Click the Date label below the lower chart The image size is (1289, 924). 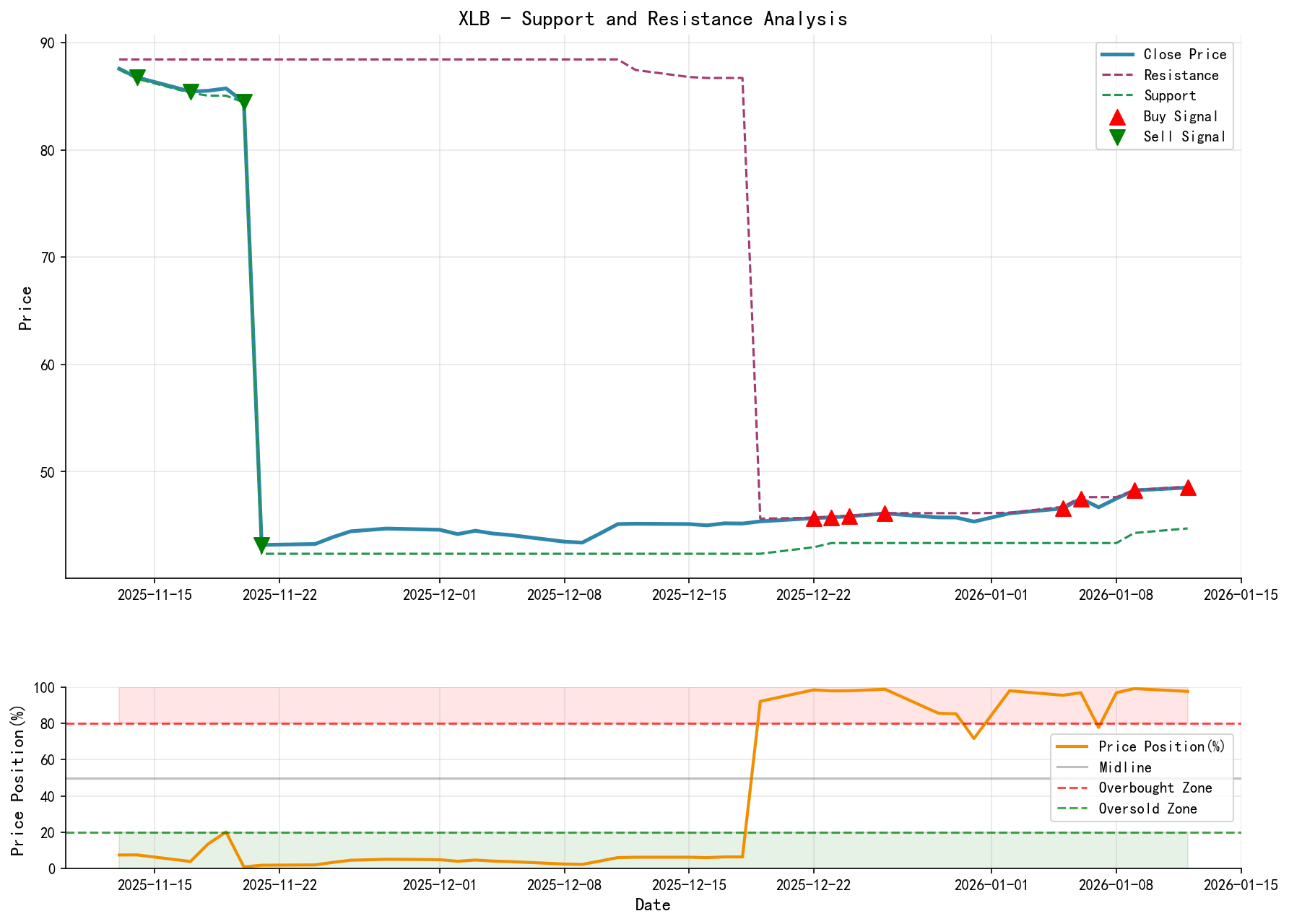tap(654, 905)
